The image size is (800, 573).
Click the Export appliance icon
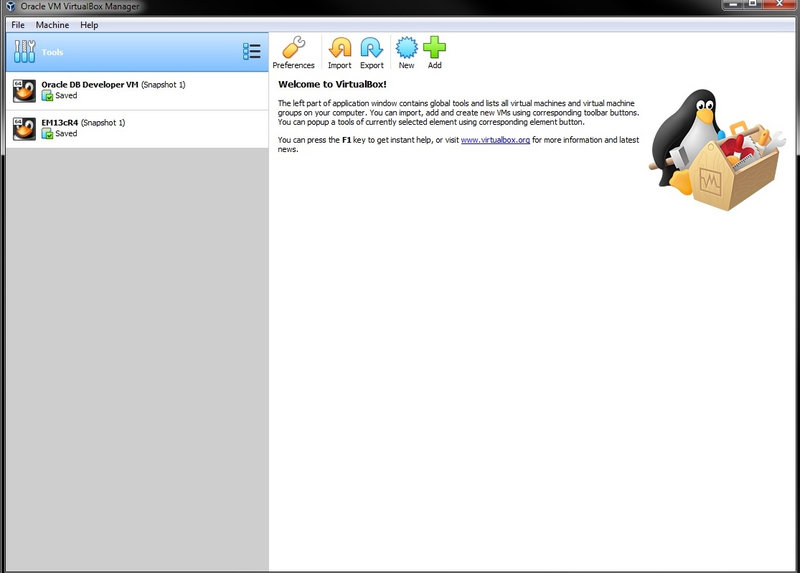371,47
